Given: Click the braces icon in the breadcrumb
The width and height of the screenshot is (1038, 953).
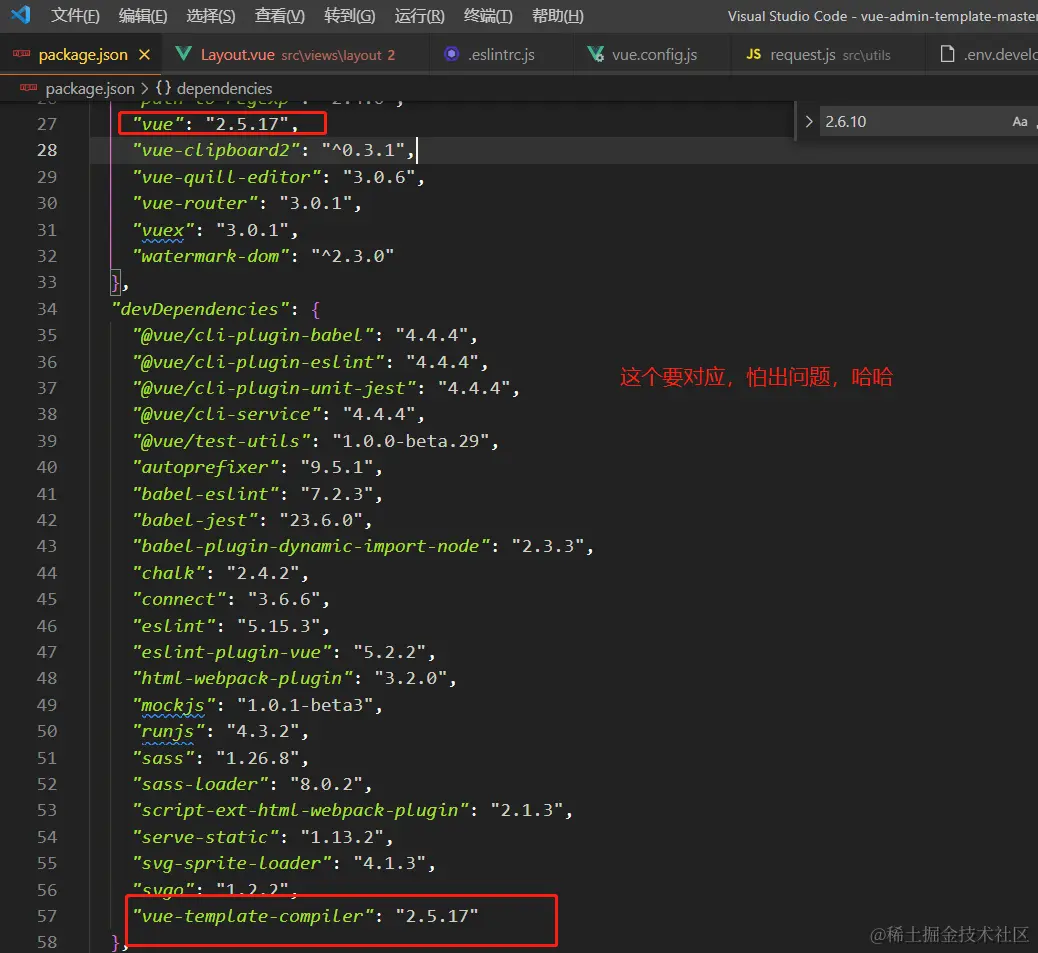Looking at the screenshot, I should (x=164, y=88).
